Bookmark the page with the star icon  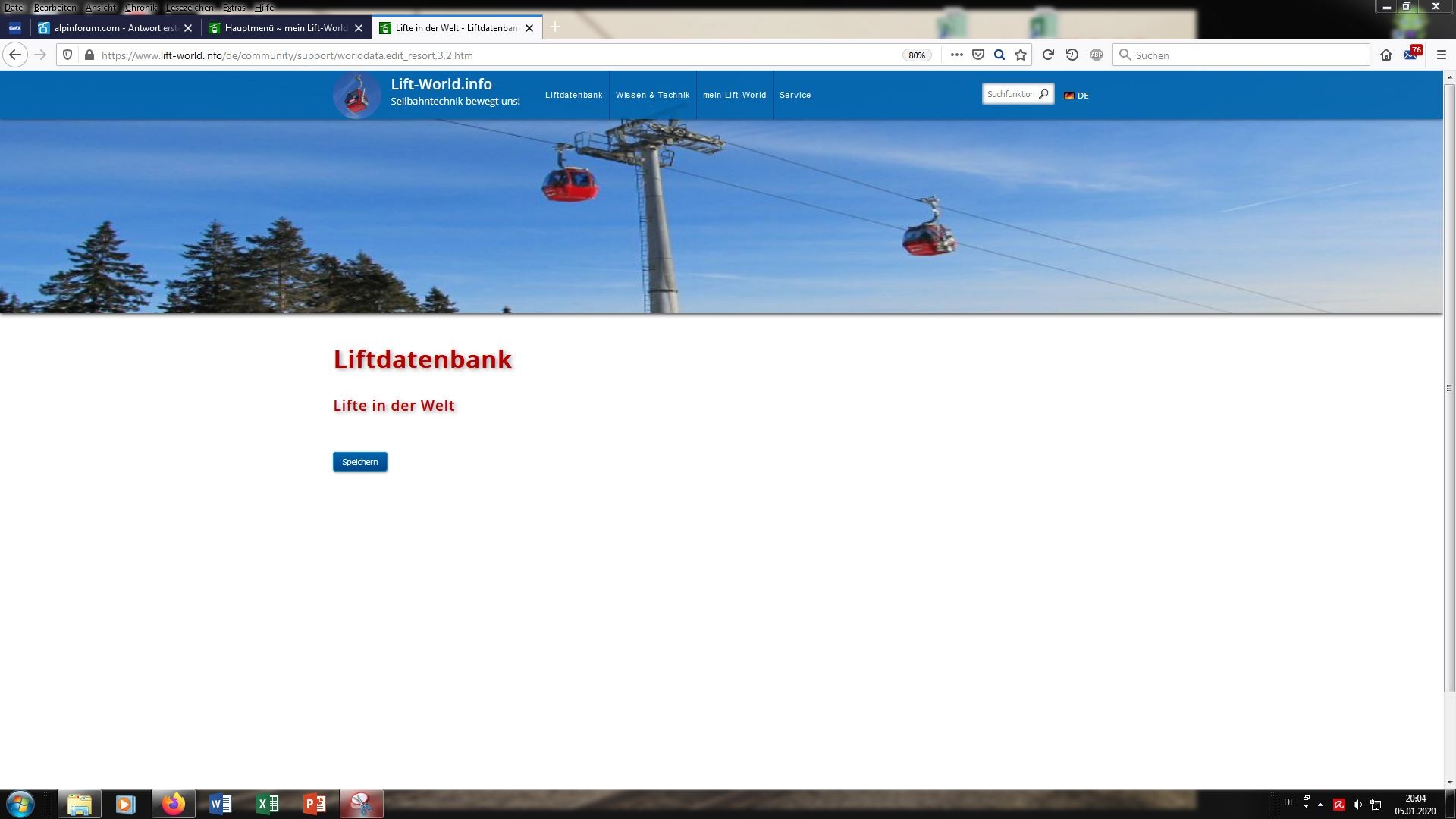click(x=1020, y=55)
